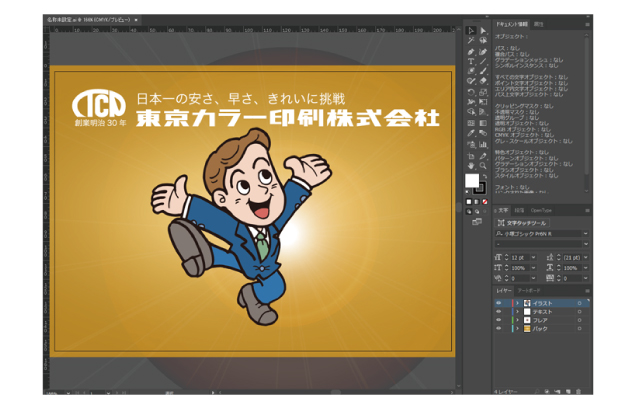Screen dimensions: 629x412
Task: Choose the Shaper/Pencil tool
Action: tap(471, 81)
